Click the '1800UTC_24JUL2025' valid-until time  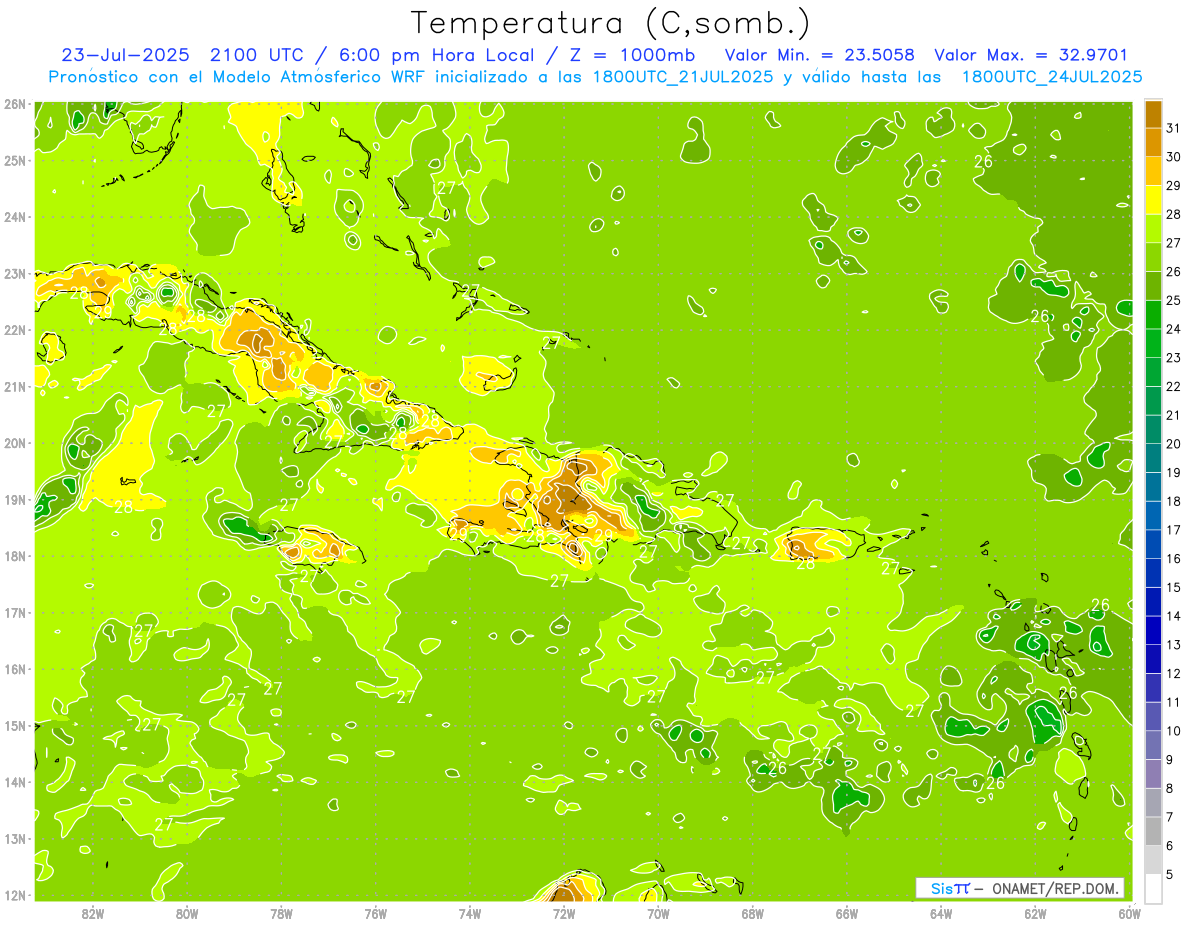pos(1051,76)
